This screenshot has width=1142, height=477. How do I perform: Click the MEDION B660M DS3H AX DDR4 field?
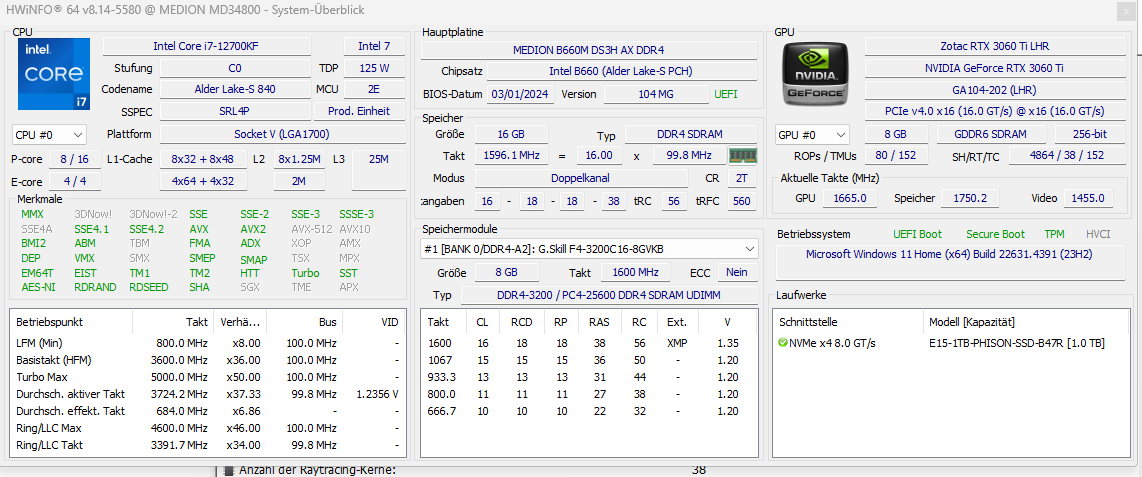tap(588, 50)
